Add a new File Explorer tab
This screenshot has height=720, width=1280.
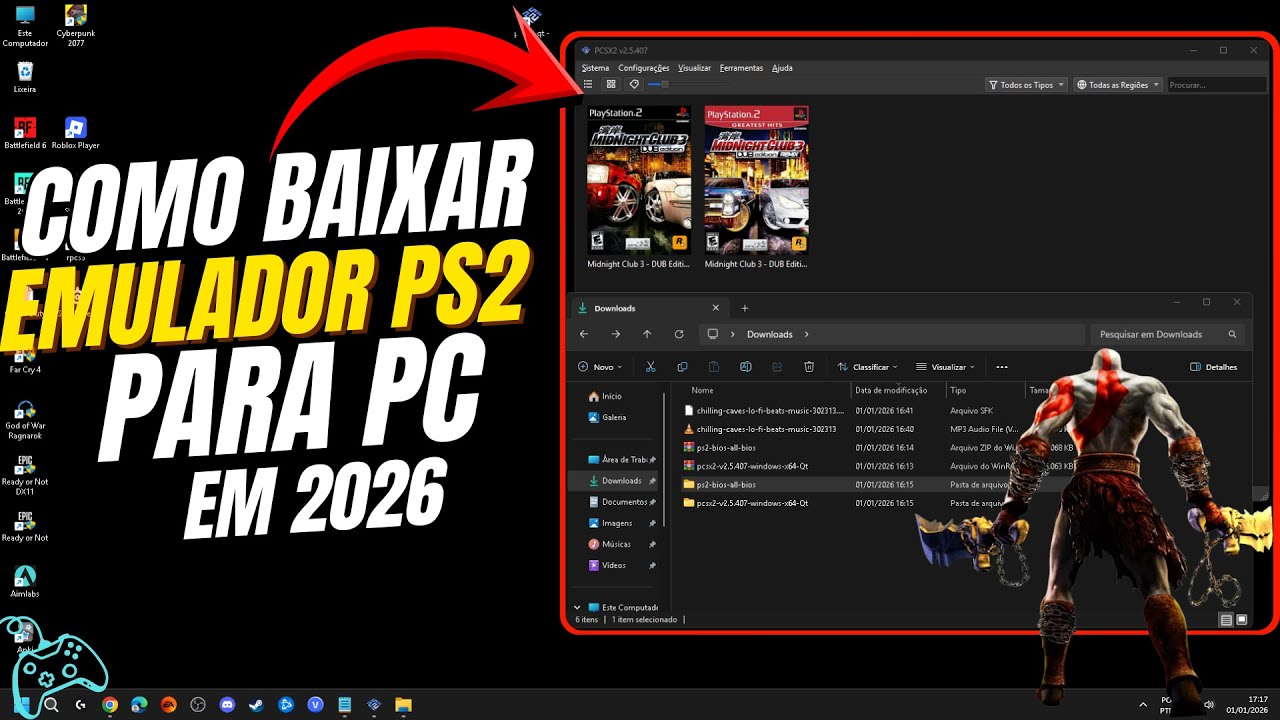744,308
